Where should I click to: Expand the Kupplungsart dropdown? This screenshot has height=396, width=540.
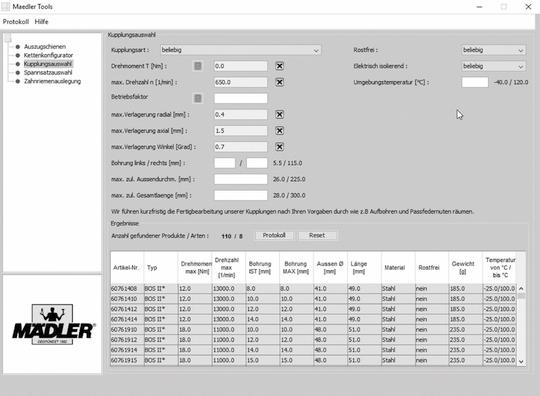point(240,50)
